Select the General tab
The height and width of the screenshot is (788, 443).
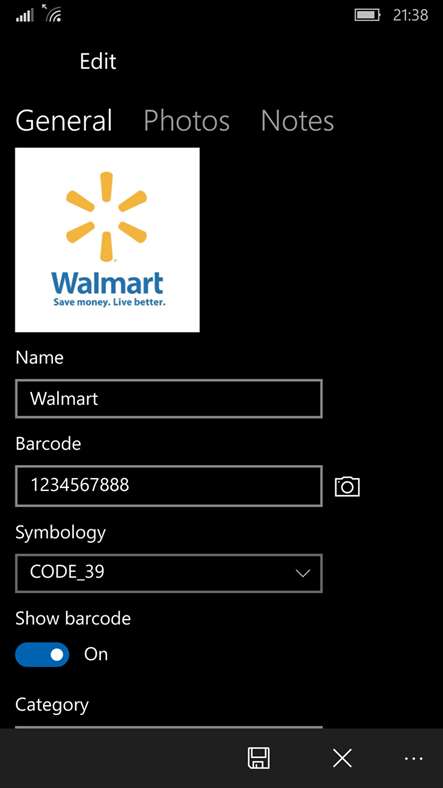pos(64,121)
